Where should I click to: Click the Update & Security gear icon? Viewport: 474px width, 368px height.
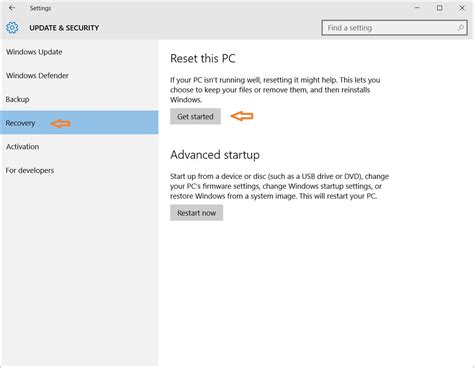[12, 28]
